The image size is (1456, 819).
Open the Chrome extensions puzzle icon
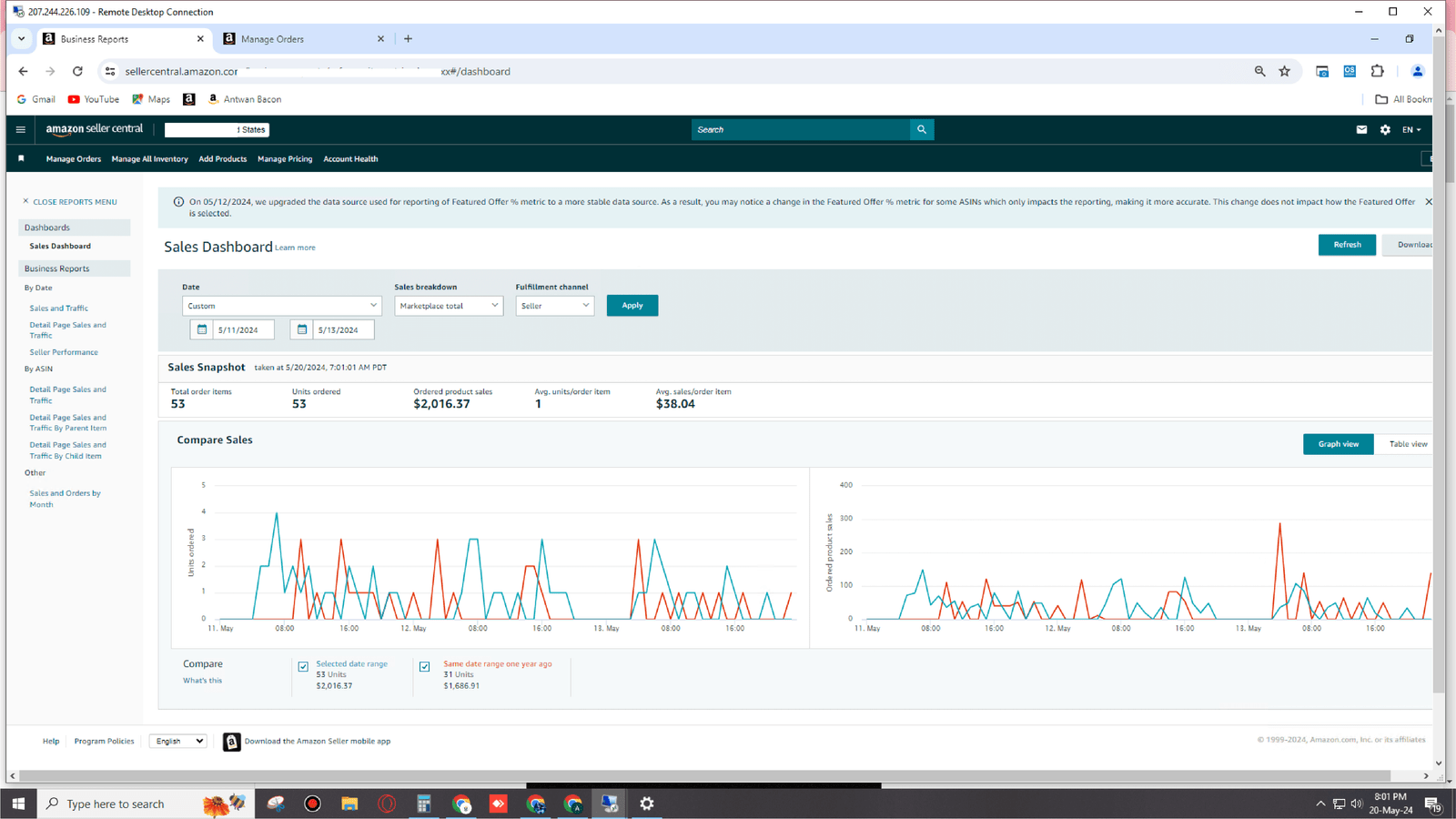click(x=1377, y=71)
